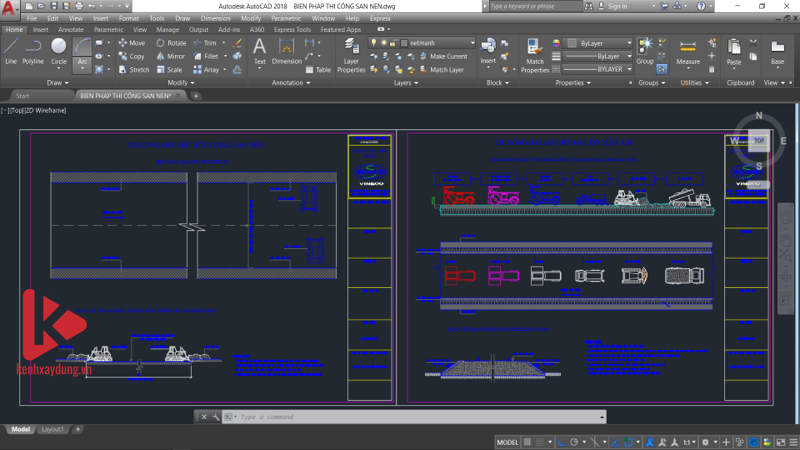Click the Dimension tool
The image size is (800, 450).
(287, 49)
